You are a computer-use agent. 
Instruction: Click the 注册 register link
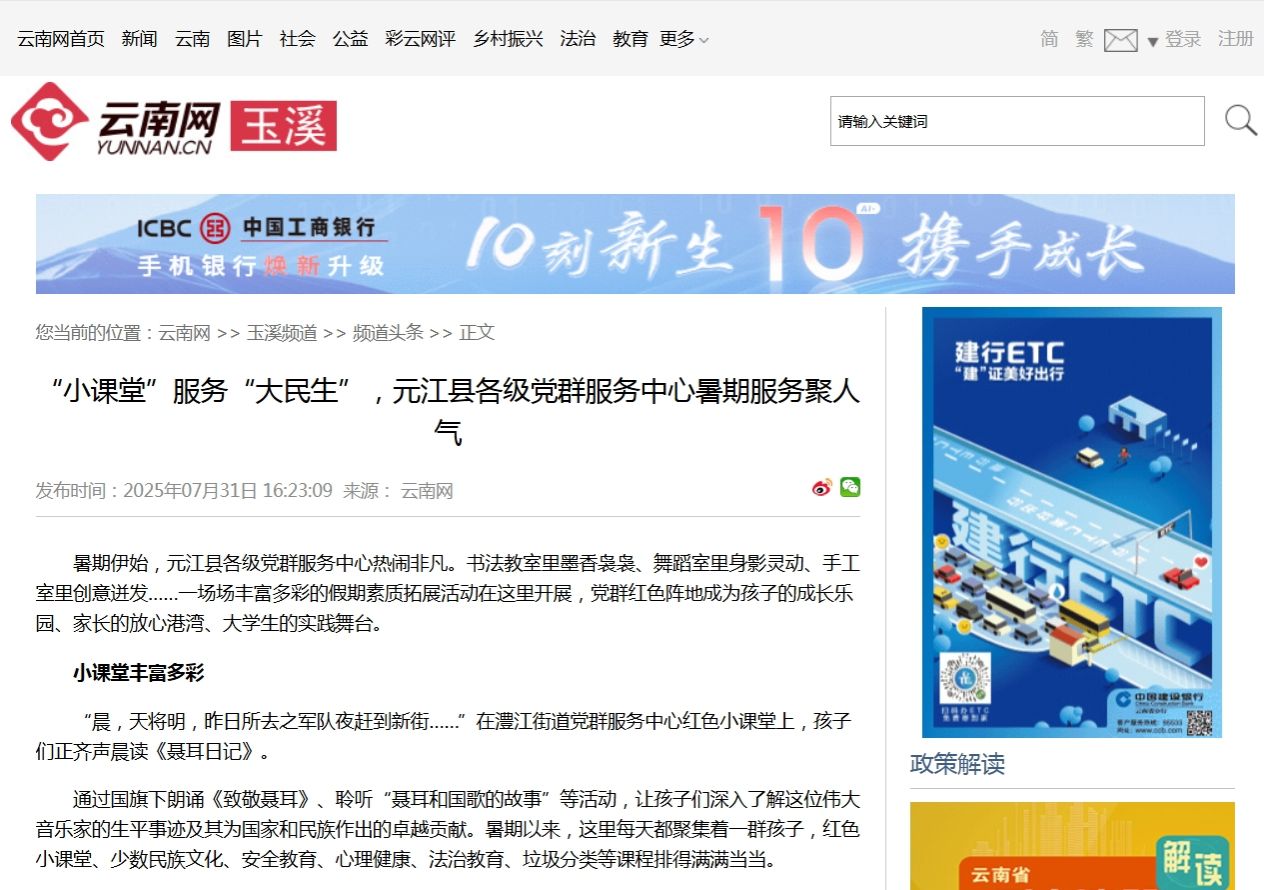[1235, 39]
